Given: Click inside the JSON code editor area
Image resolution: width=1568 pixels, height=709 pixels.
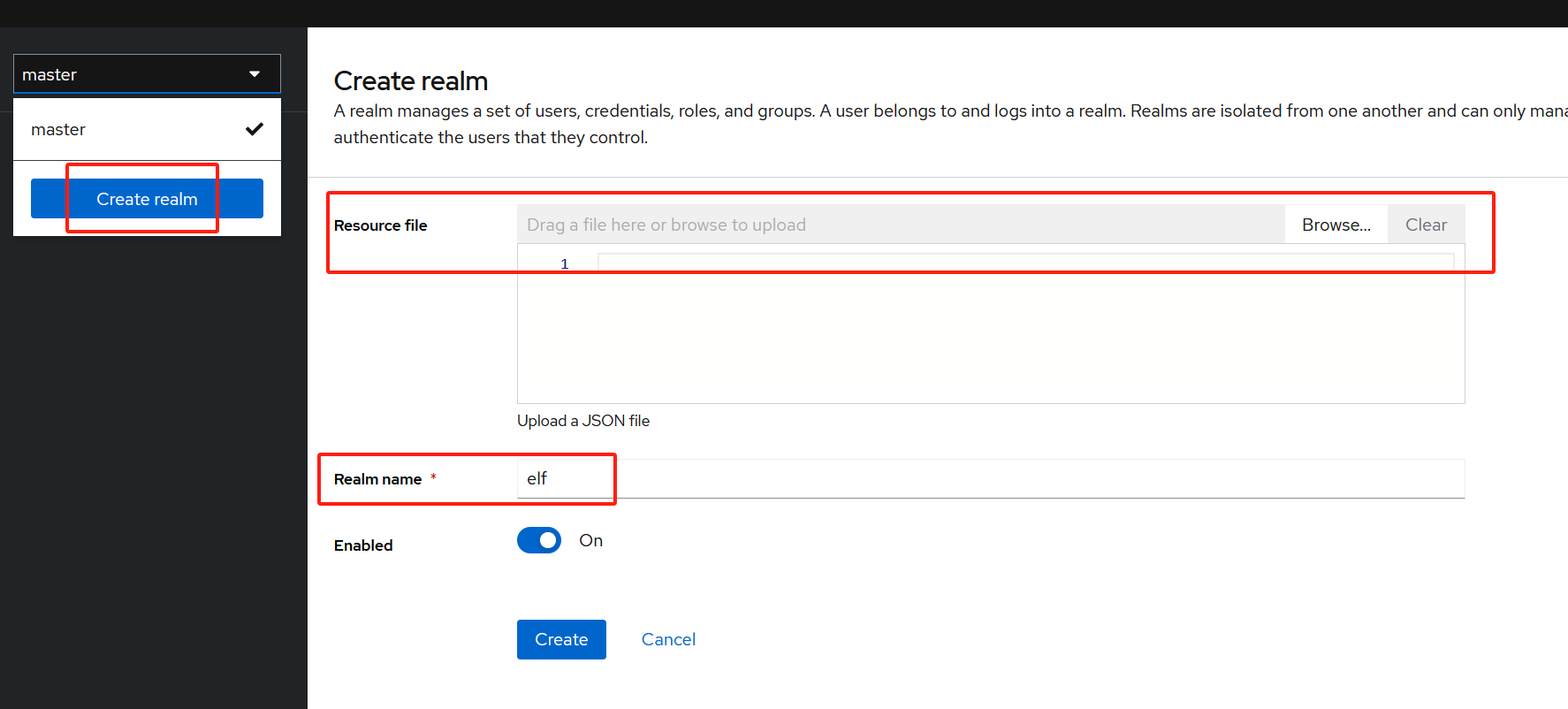Looking at the screenshot, I should (991, 324).
